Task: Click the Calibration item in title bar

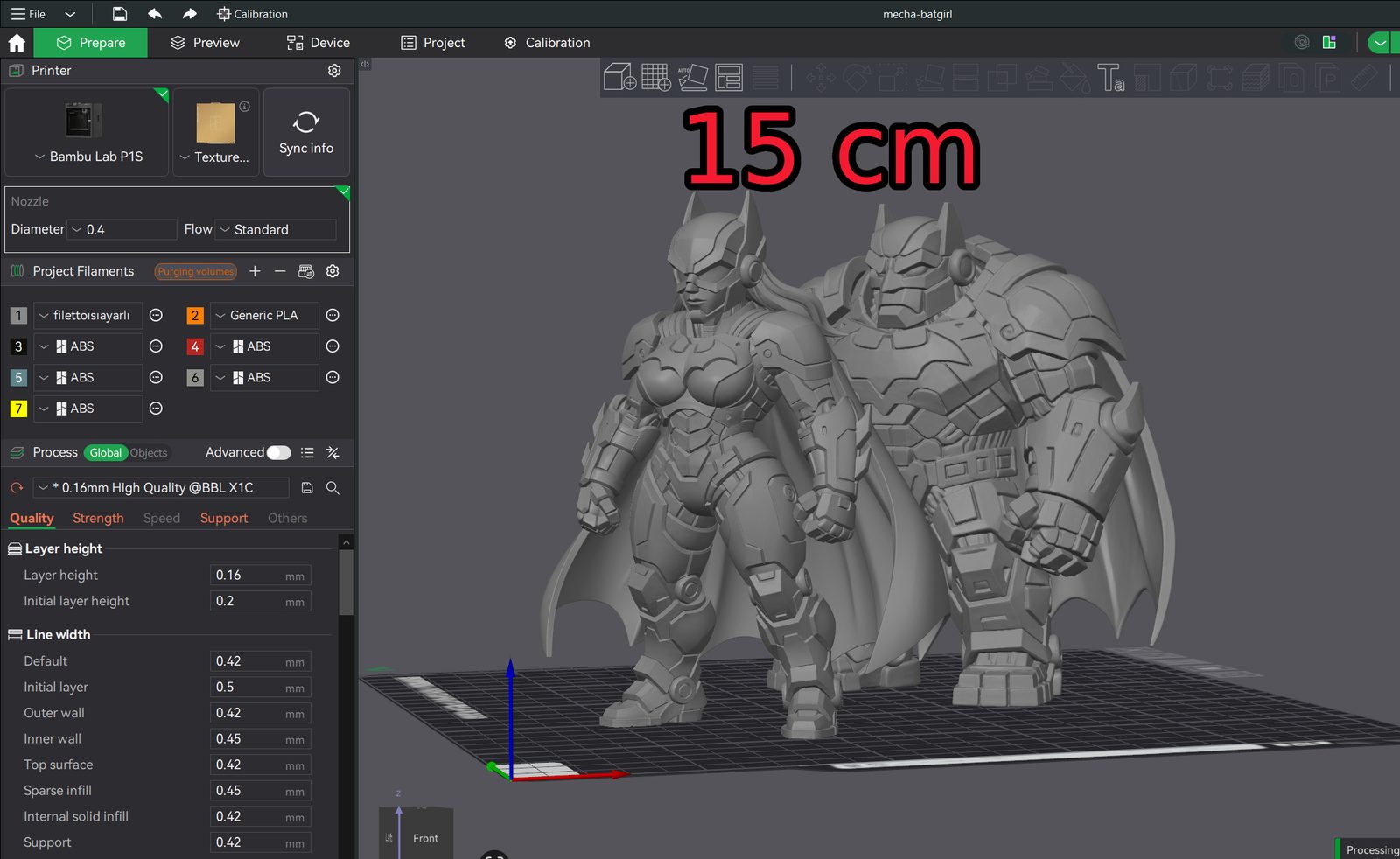Action: click(253, 14)
